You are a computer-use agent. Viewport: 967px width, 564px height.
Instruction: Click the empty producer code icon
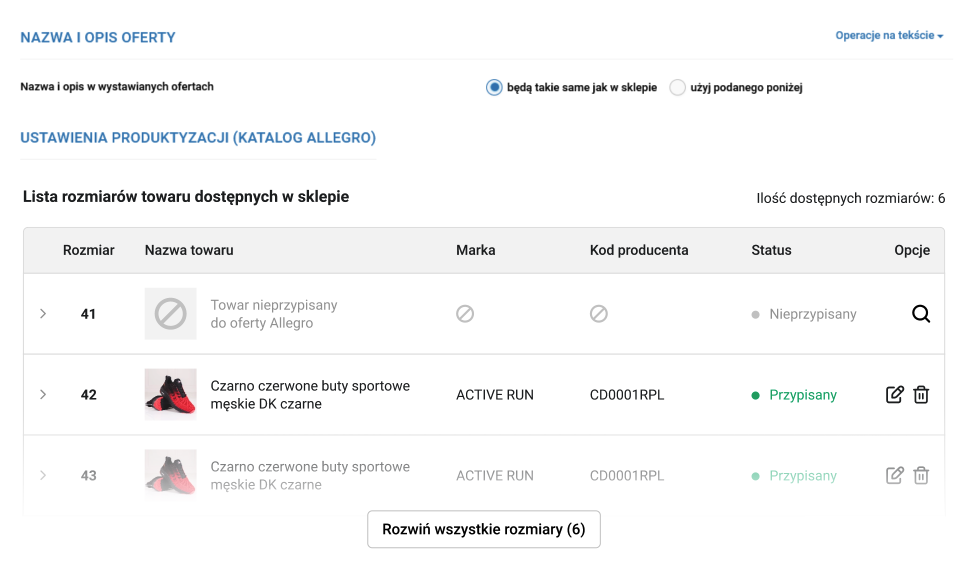click(x=598, y=314)
